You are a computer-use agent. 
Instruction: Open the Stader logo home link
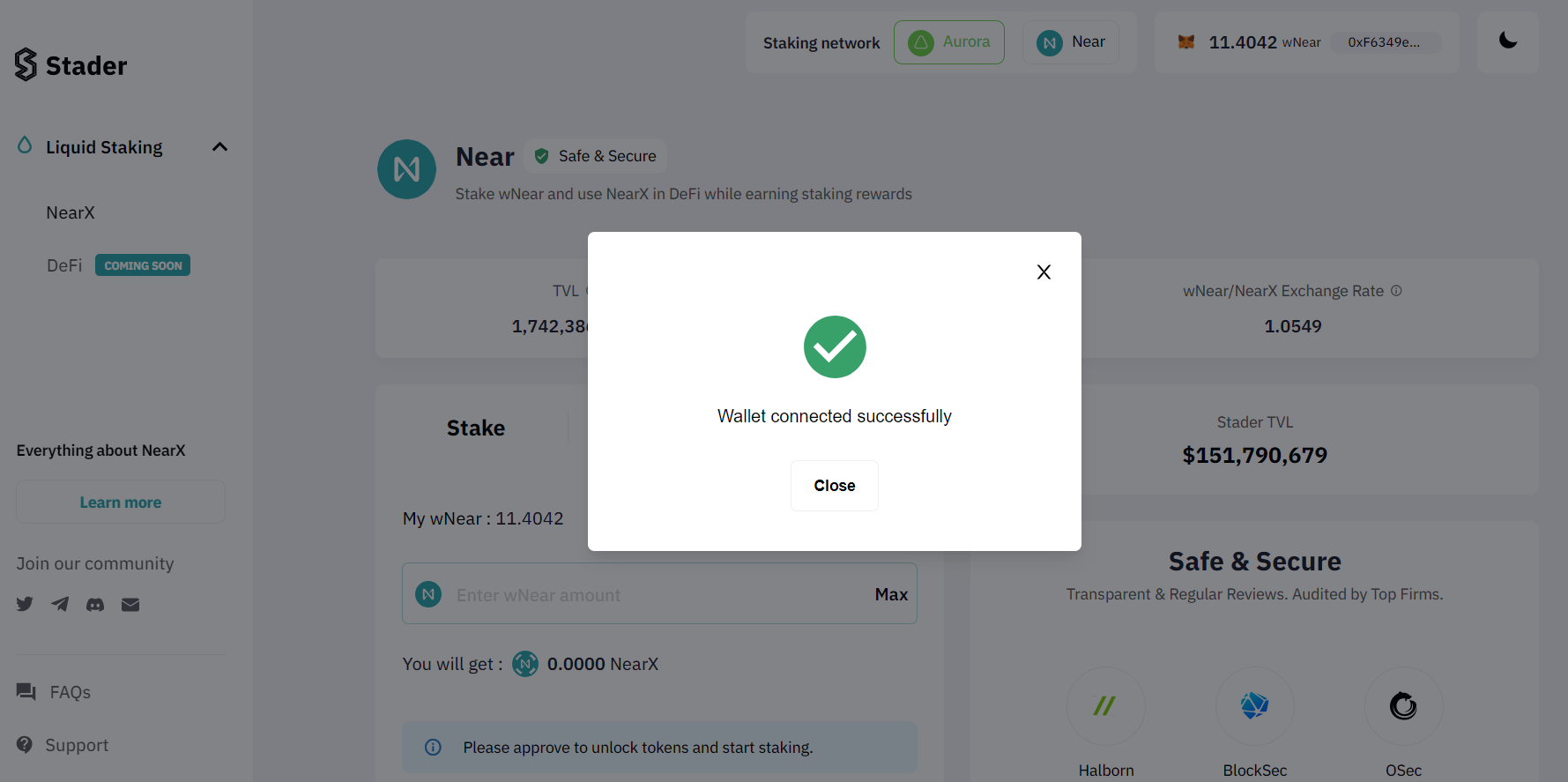(x=71, y=65)
